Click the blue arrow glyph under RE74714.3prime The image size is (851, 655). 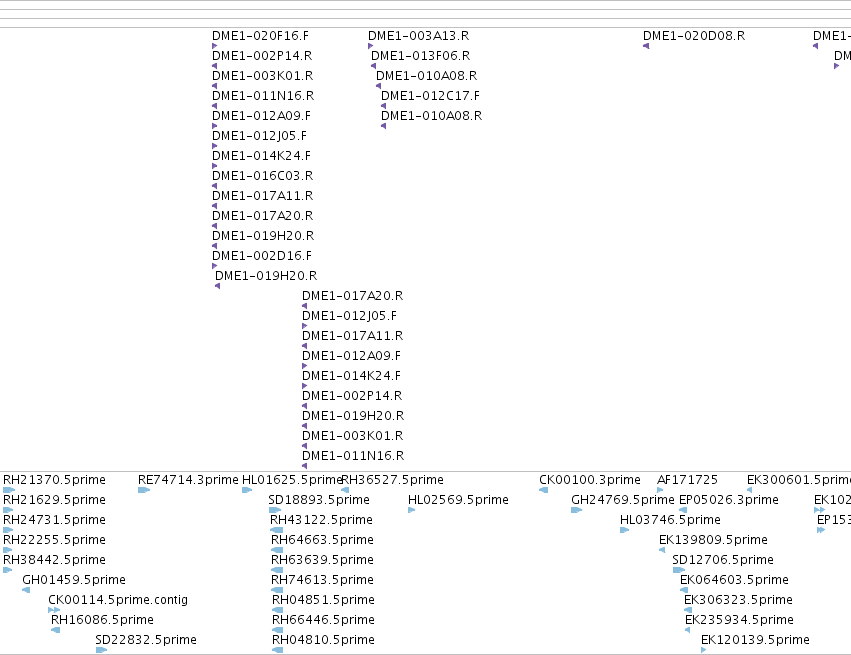pyautogui.click(x=144, y=490)
